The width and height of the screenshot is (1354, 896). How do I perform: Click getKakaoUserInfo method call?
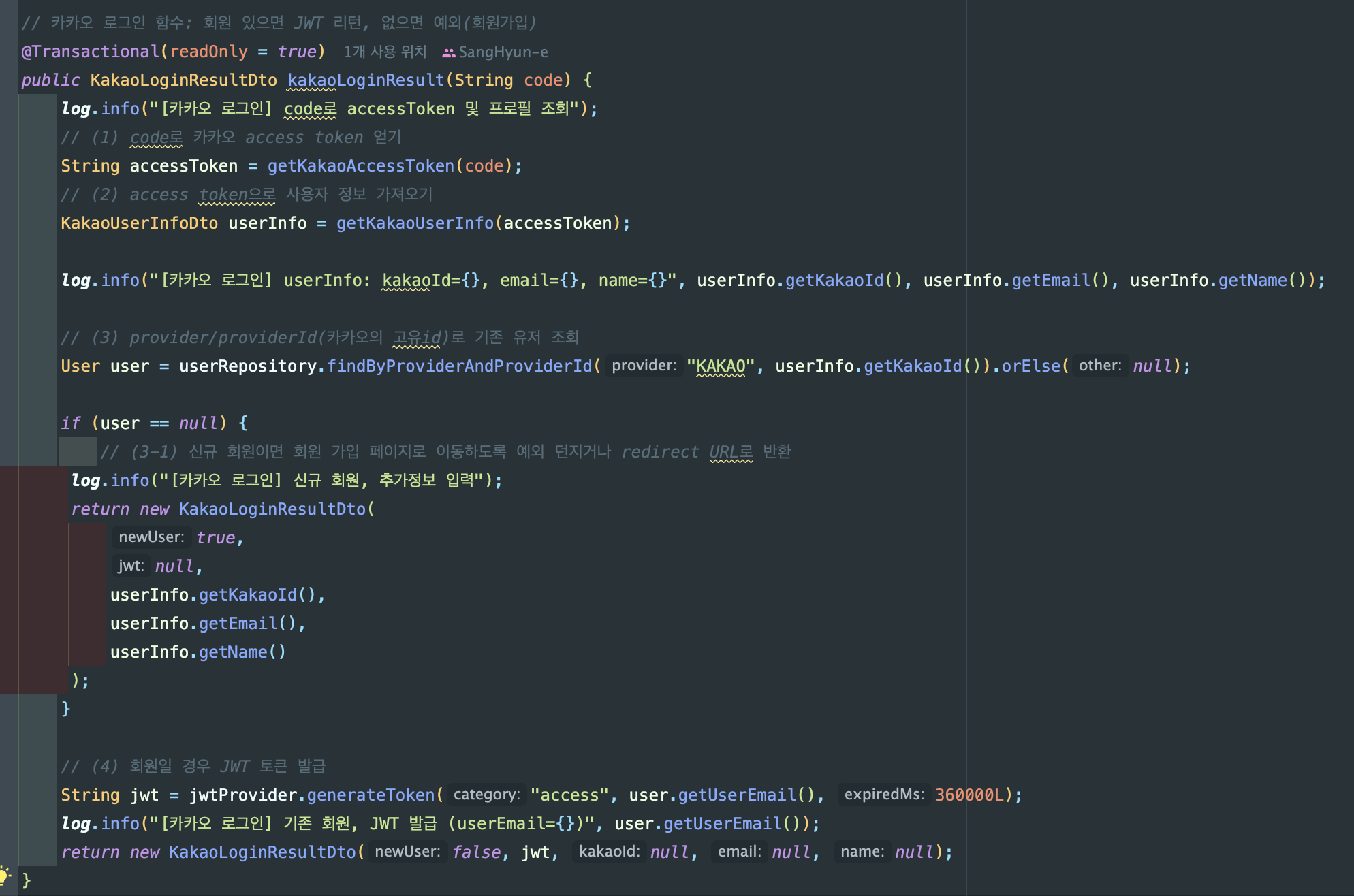415,223
